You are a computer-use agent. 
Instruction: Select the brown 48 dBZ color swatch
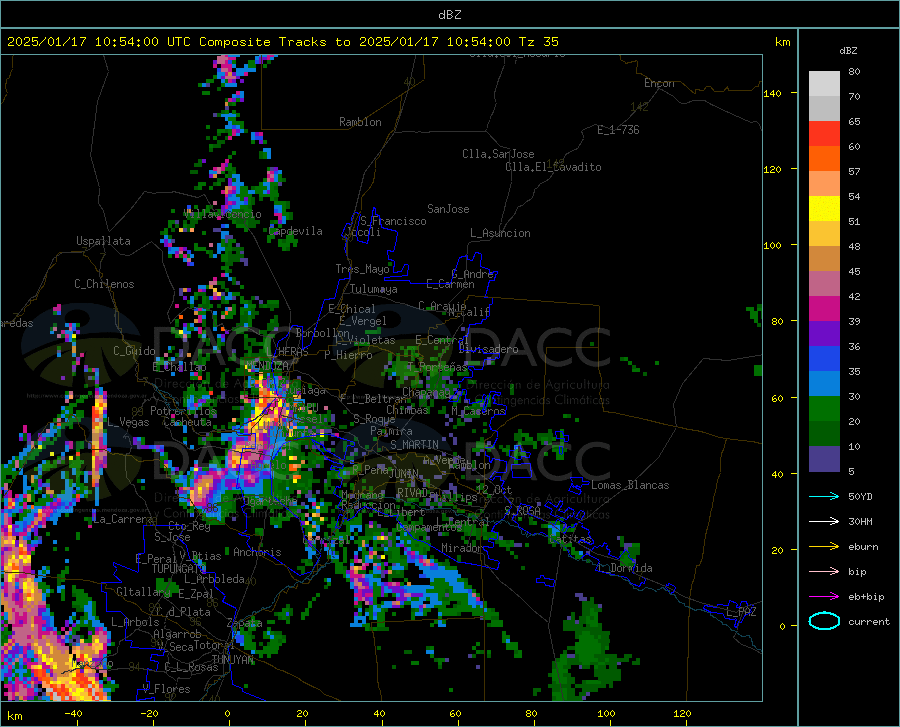(x=824, y=259)
